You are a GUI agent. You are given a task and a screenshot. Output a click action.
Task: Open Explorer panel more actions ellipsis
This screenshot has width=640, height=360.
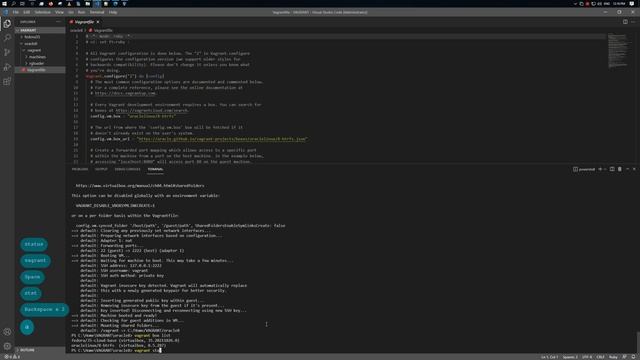(x=58, y=22)
